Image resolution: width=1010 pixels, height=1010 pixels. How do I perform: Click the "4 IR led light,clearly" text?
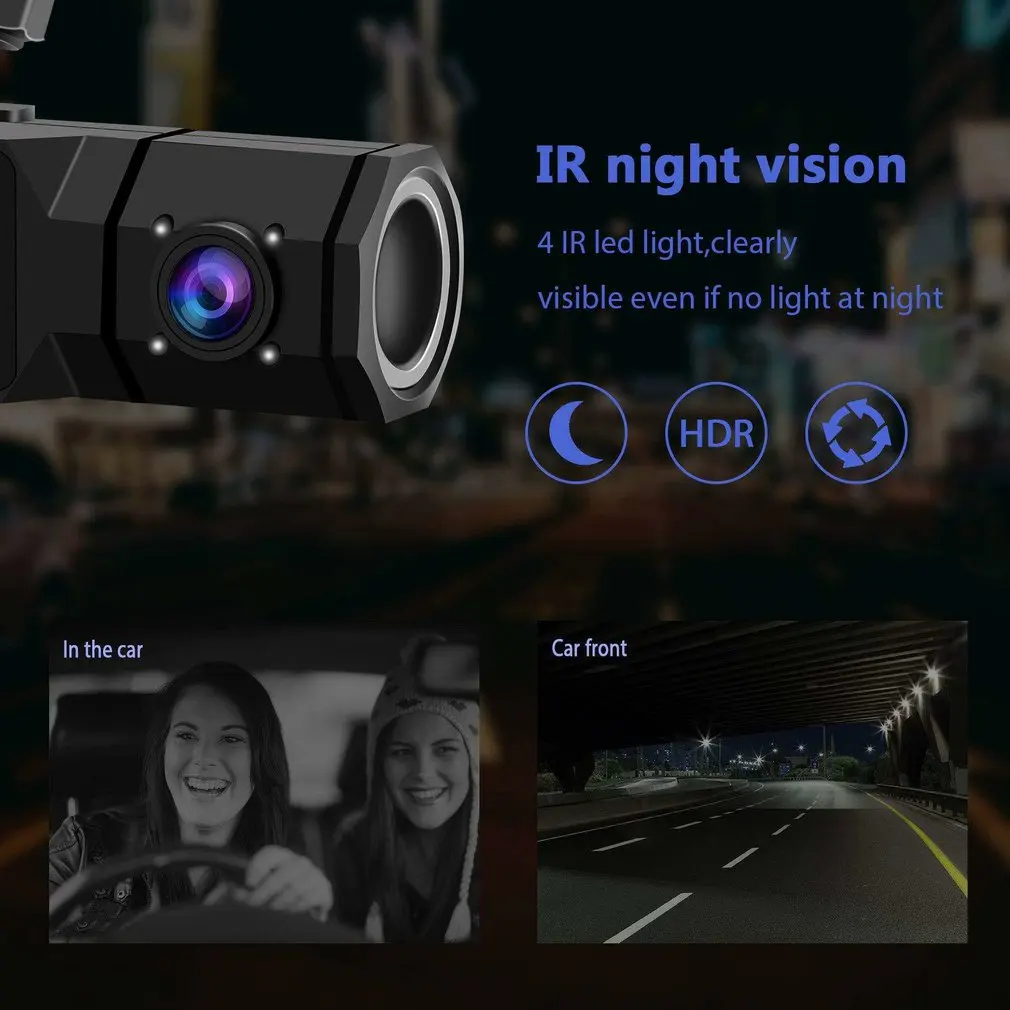(667, 244)
